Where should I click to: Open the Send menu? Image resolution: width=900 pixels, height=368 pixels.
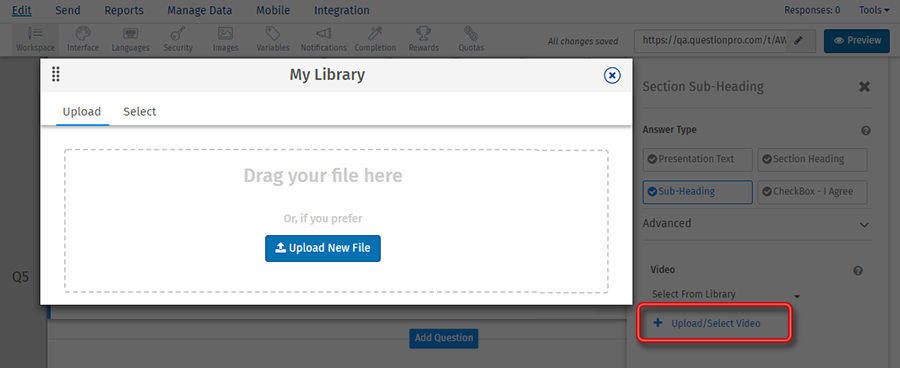68,10
